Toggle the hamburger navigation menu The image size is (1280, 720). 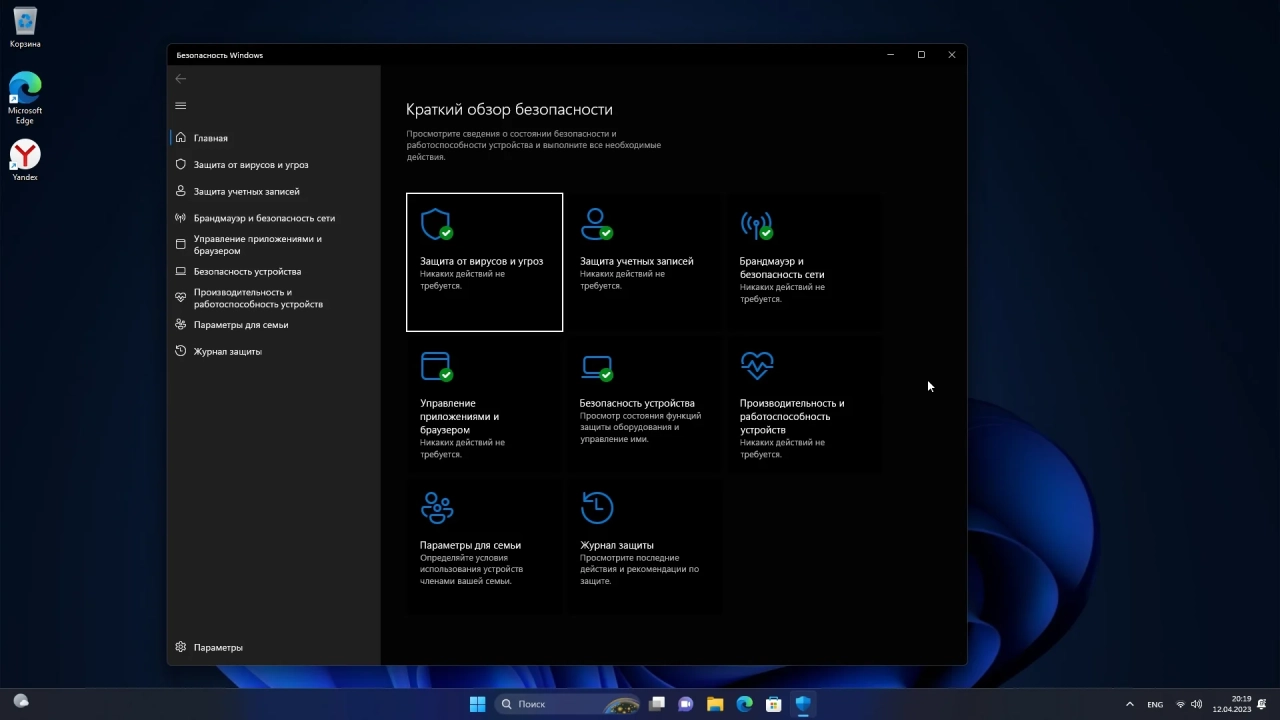(x=181, y=106)
